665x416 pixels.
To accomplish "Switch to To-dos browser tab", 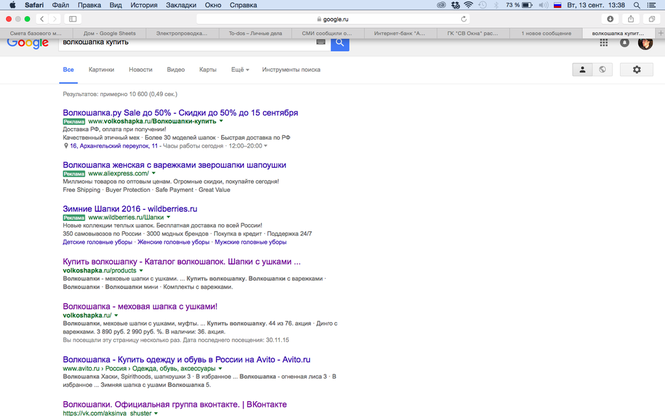I will (x=255, y=33).
